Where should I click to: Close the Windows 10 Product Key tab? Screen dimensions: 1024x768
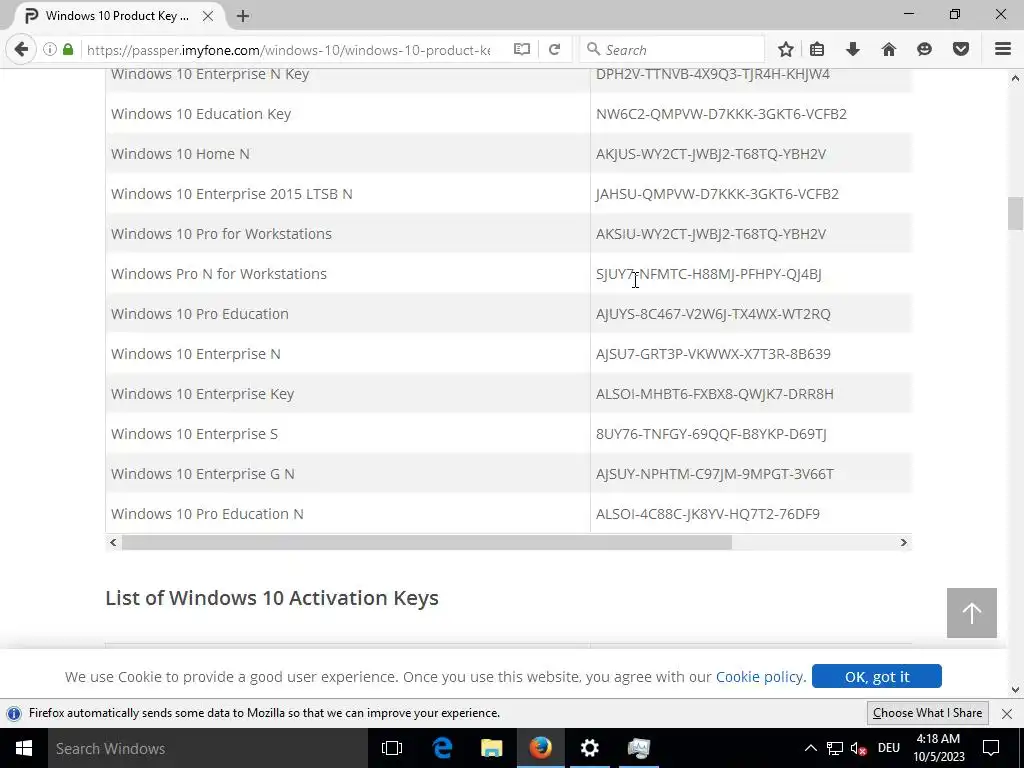(x=208, y=16)
